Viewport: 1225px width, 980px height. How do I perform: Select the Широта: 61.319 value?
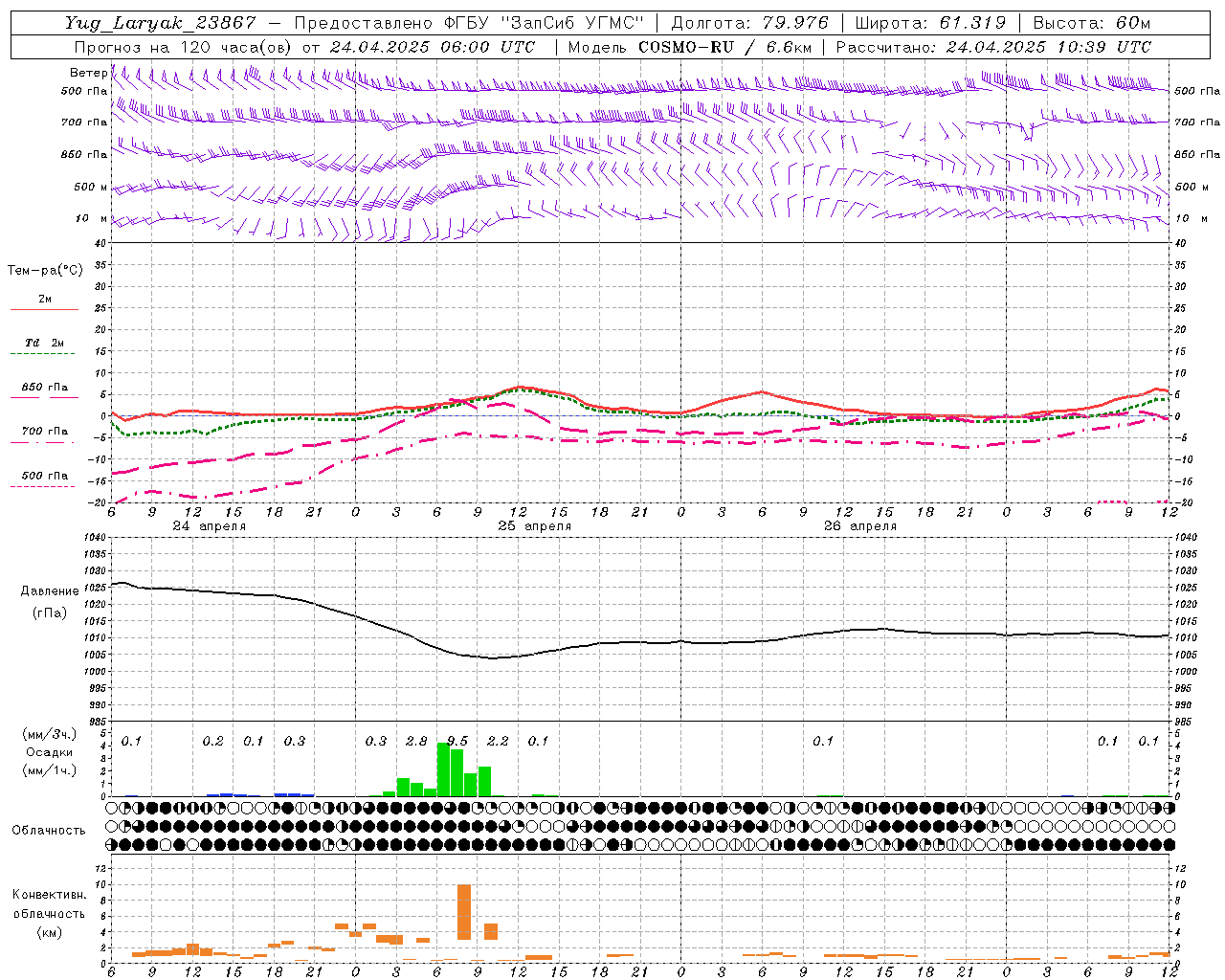coord(930,23)
